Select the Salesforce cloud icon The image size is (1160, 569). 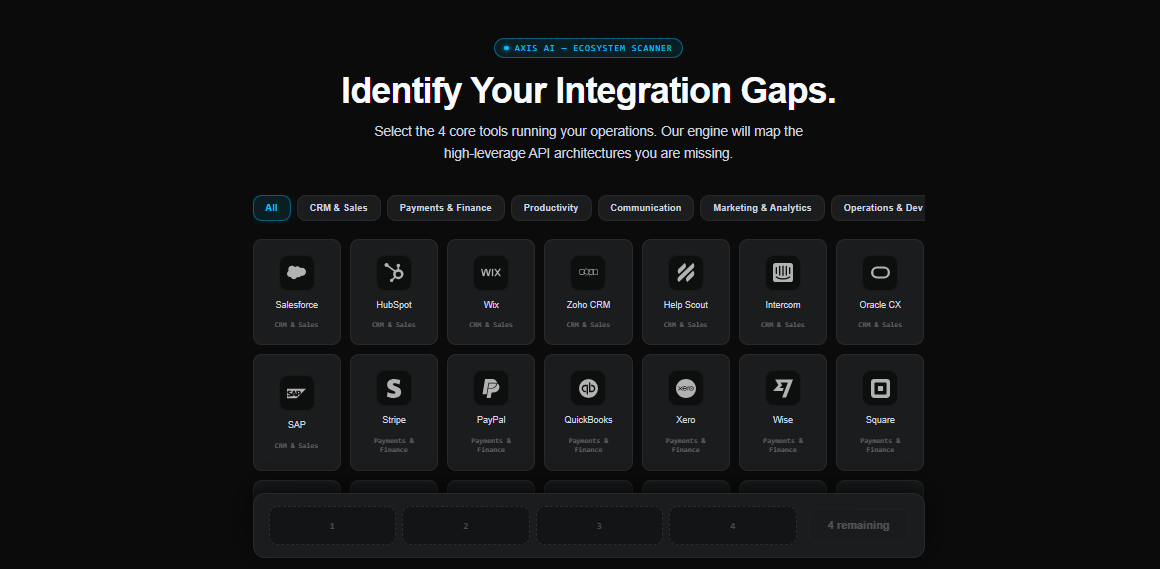pyautogui.click(x=297, y=273)
